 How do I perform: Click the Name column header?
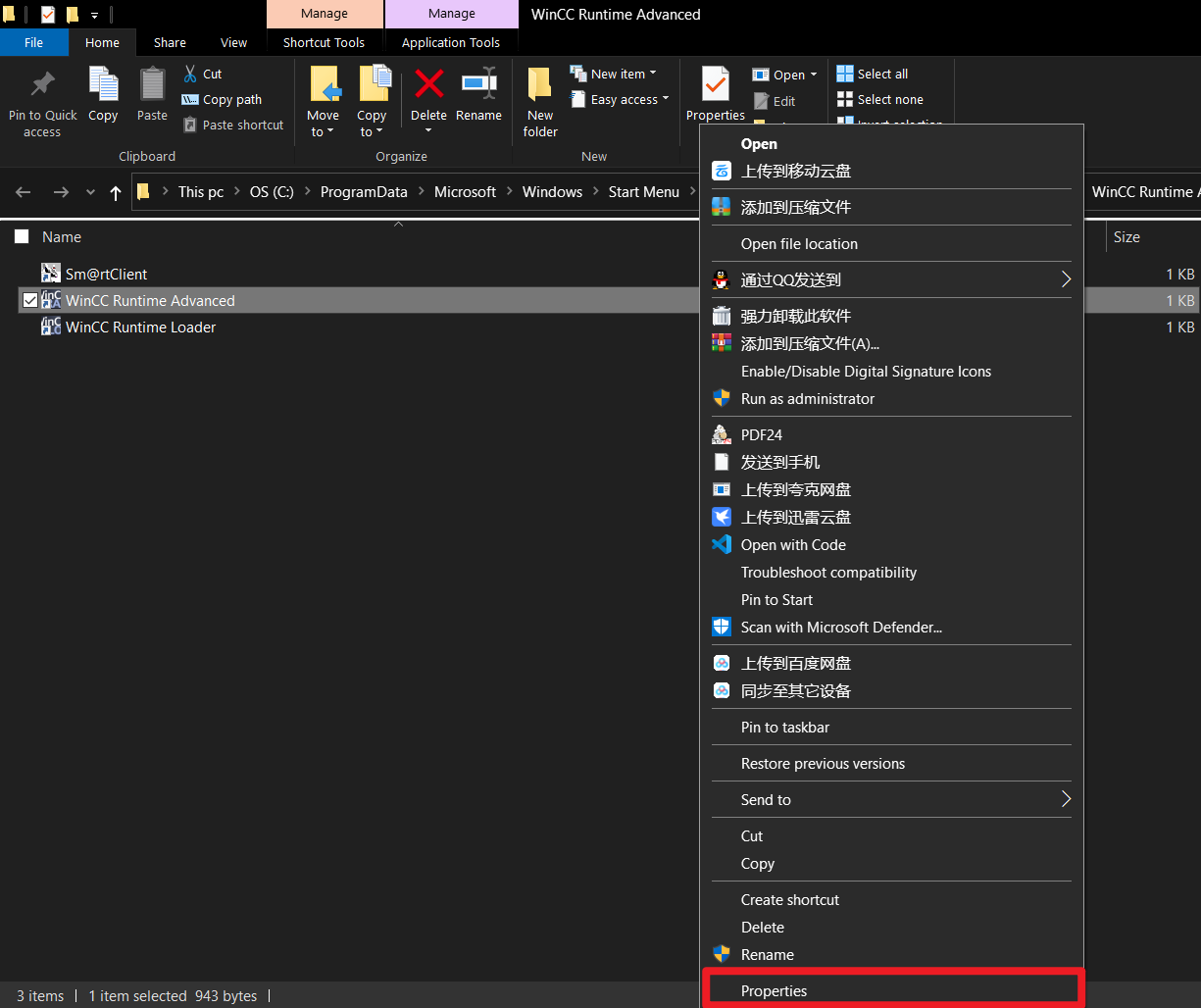pyautogui.click(x=62, y=236)
